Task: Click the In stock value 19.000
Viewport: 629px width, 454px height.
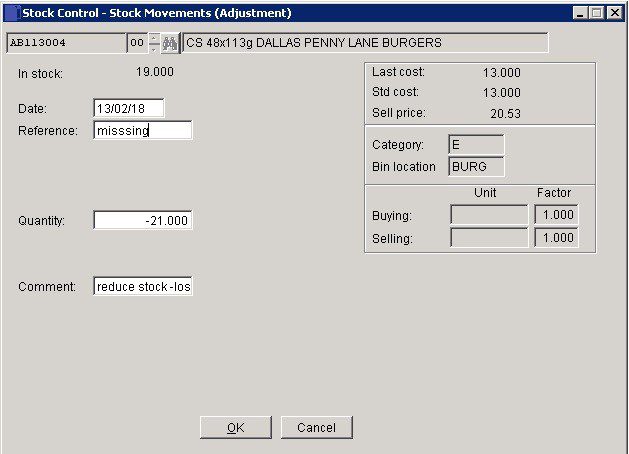Action: coord(155,72)
